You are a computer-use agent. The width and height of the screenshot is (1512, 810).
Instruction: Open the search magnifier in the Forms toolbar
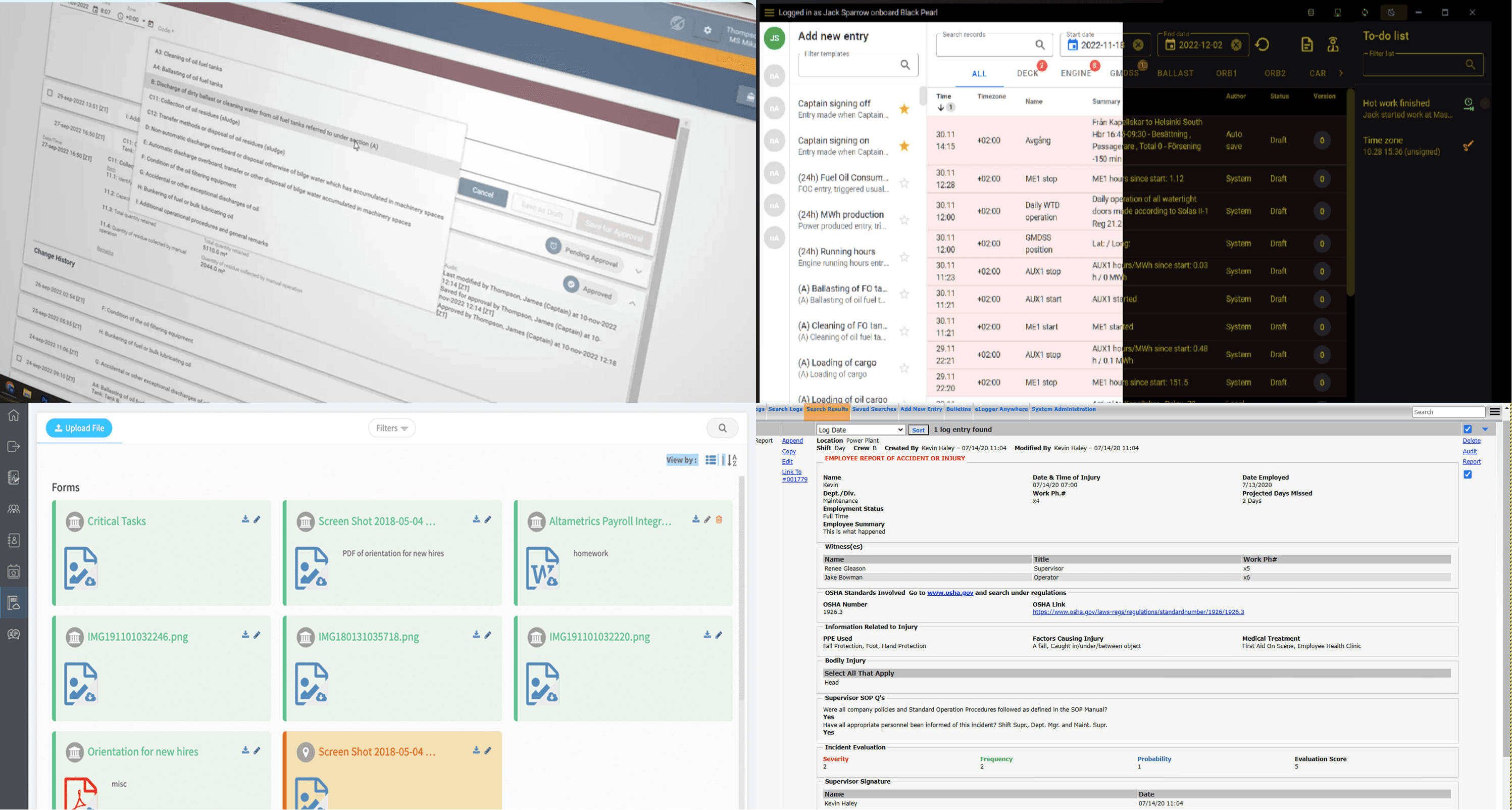723,427
